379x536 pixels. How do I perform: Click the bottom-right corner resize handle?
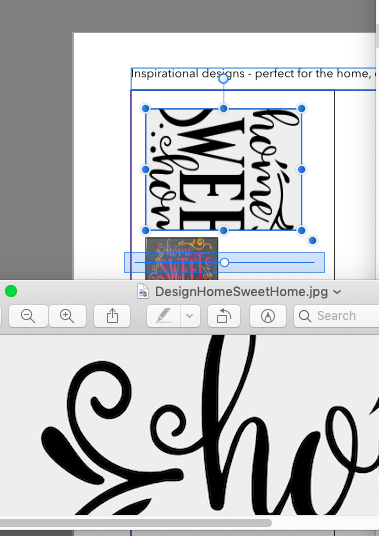tap(301, 230)
